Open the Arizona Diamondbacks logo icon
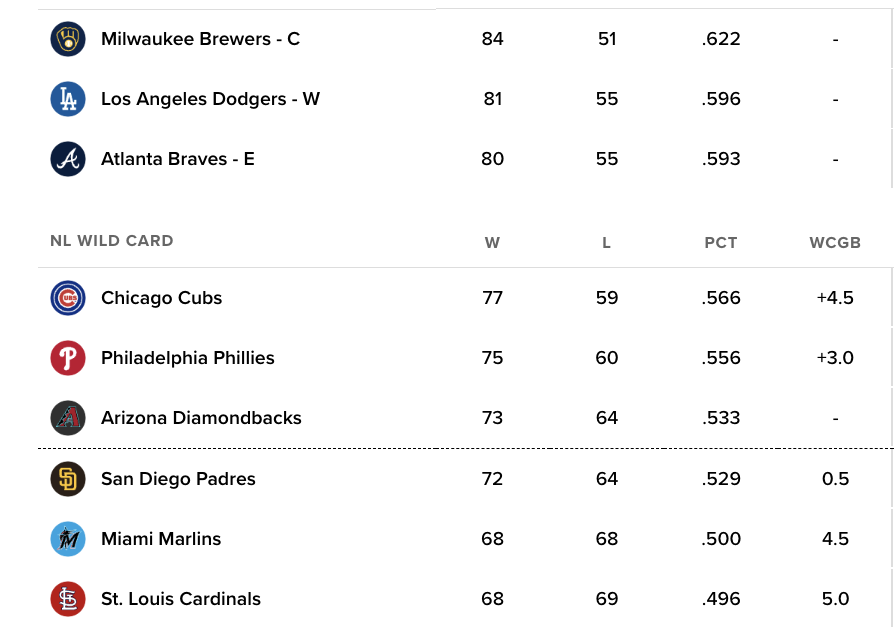This screenshot has width=894, height=628. coord(68,418)
